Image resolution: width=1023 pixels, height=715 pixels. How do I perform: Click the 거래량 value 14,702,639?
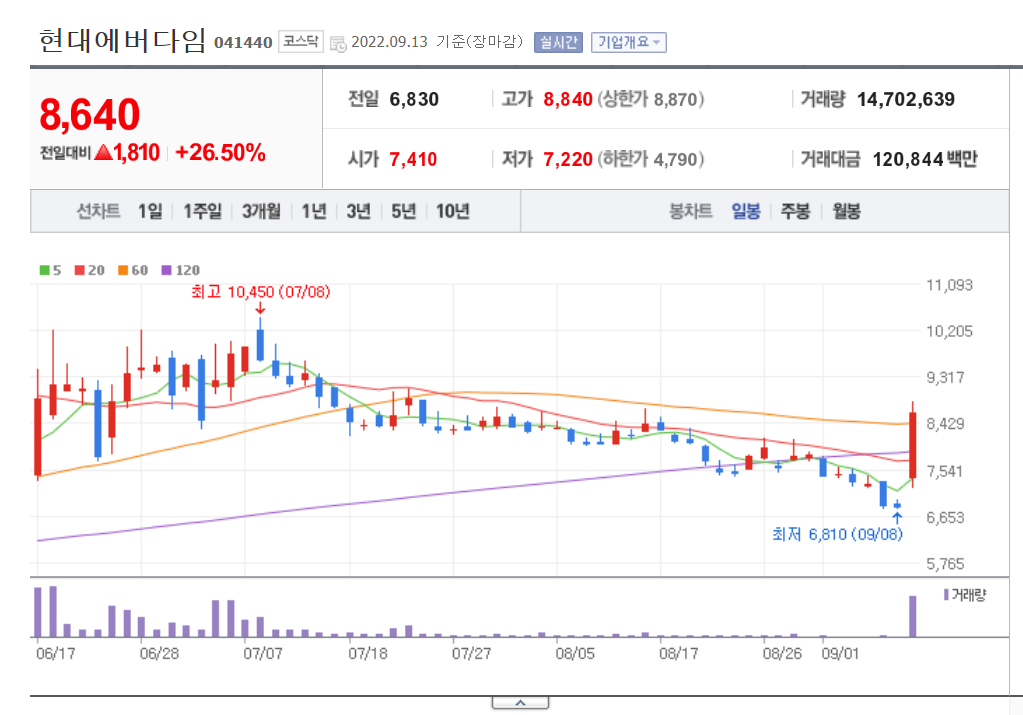click(906, 99)
